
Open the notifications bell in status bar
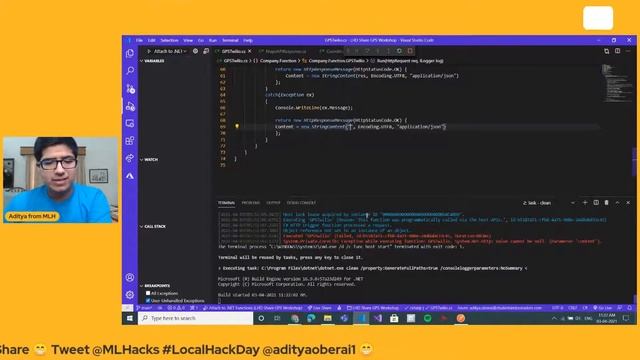click(x=630, y=308)
